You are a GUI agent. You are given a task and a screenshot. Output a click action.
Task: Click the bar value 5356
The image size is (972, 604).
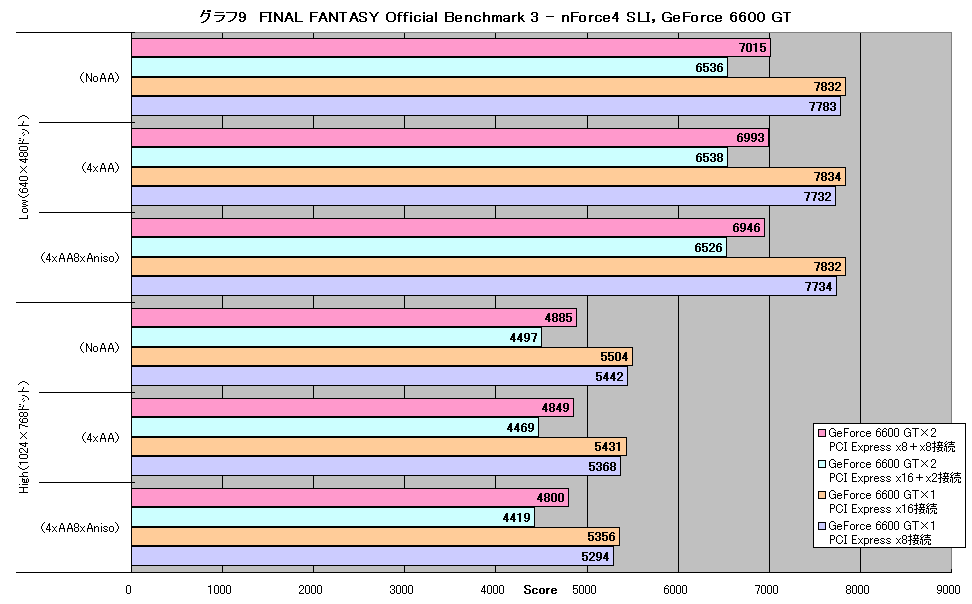point(601,536)
